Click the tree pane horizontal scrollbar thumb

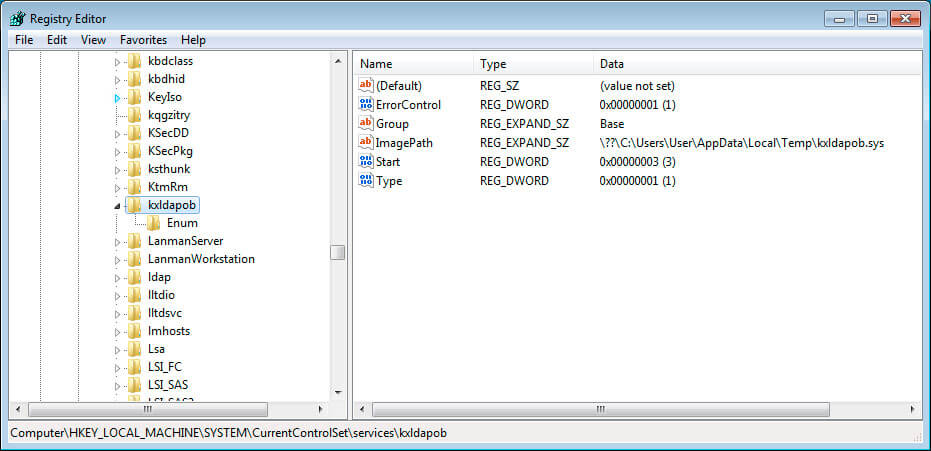(x=148, y=409)
